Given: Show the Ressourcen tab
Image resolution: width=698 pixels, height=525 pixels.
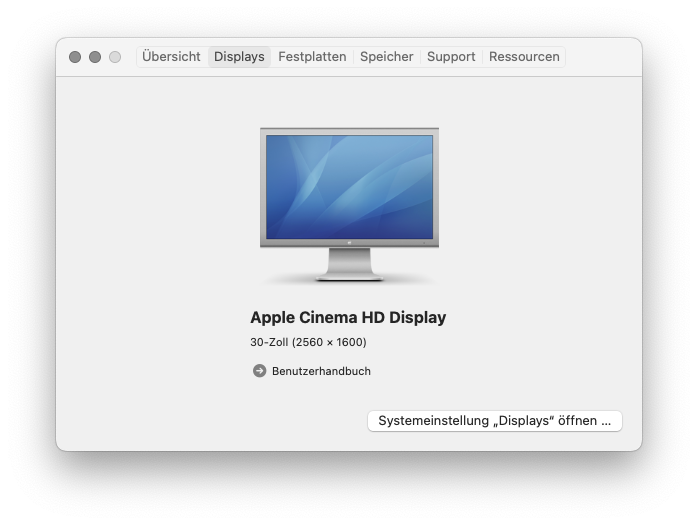Looking at the screenshot, I should (524, 57).
